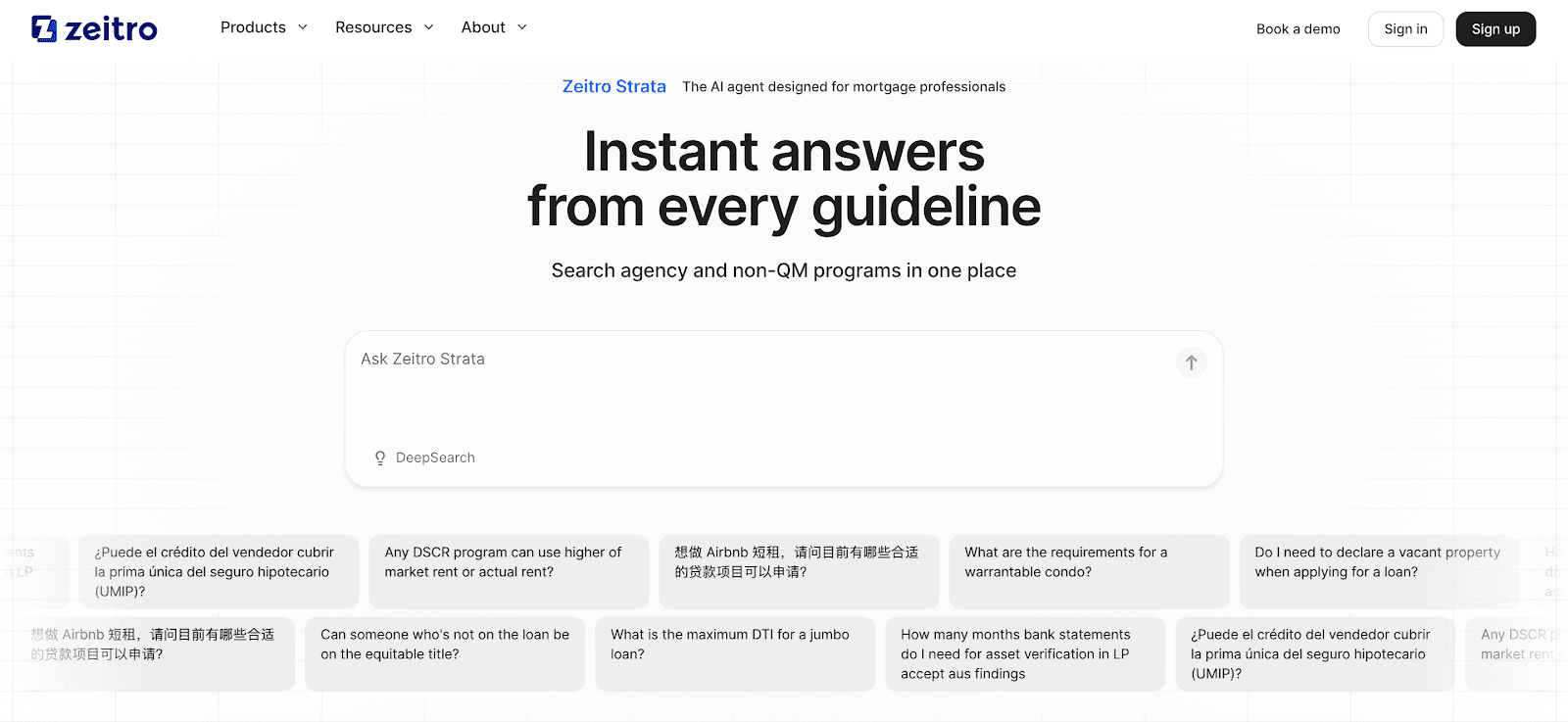Click the 'Instant answers from every guideline' heading
Viewport: 1568px width, 722px height.
tap(784, 179)
